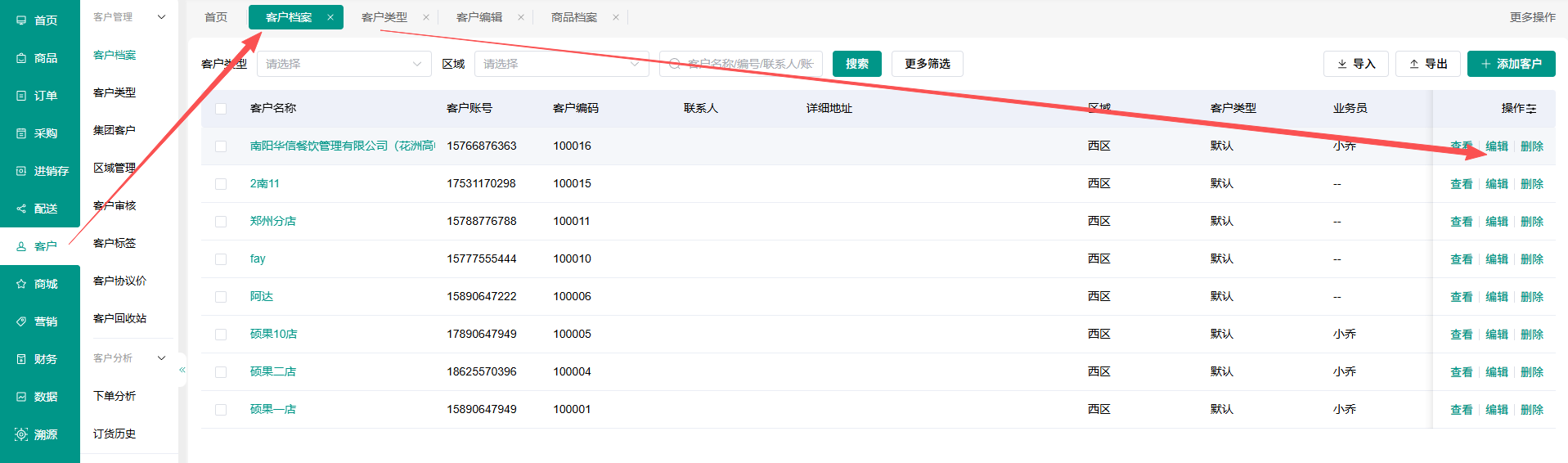This screenshot has height=463, width=1568.
Task: Open customer name link 阿达
Action: tap(262, 296)
